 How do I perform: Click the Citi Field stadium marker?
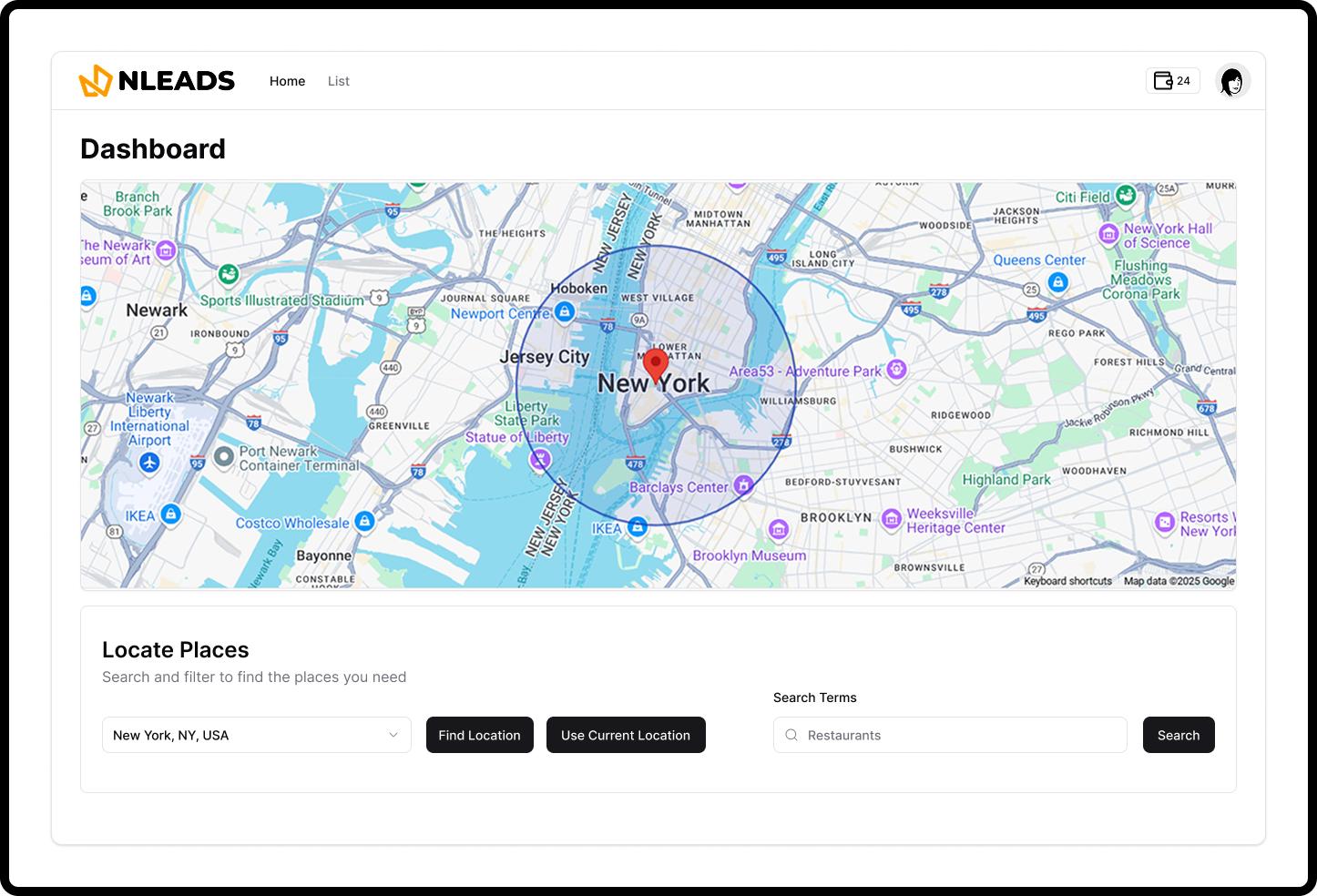(1126, 195)
